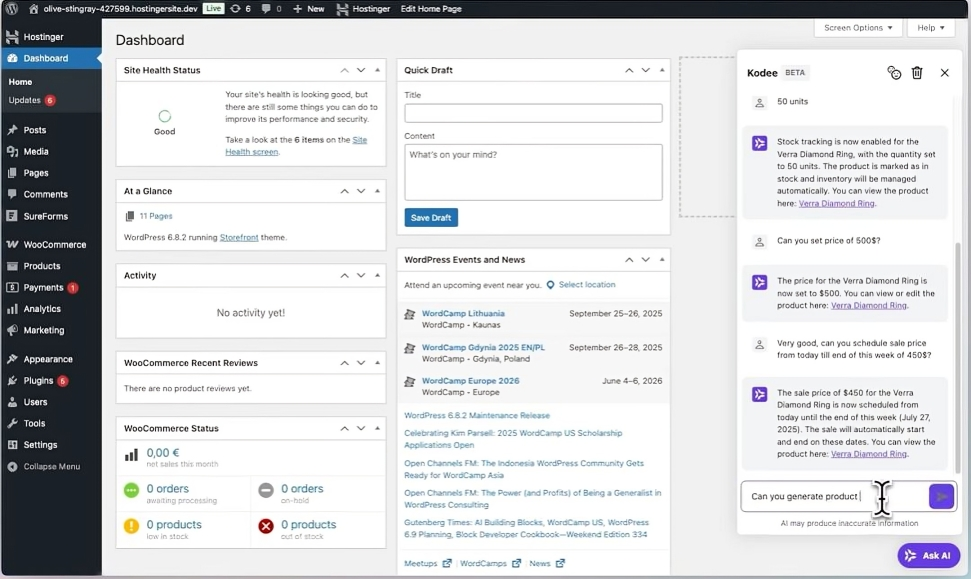Toggle WooCommerce Recent Reviews panel triangle
This screenshot has width=971, height=579.
[x=377, y=362]
